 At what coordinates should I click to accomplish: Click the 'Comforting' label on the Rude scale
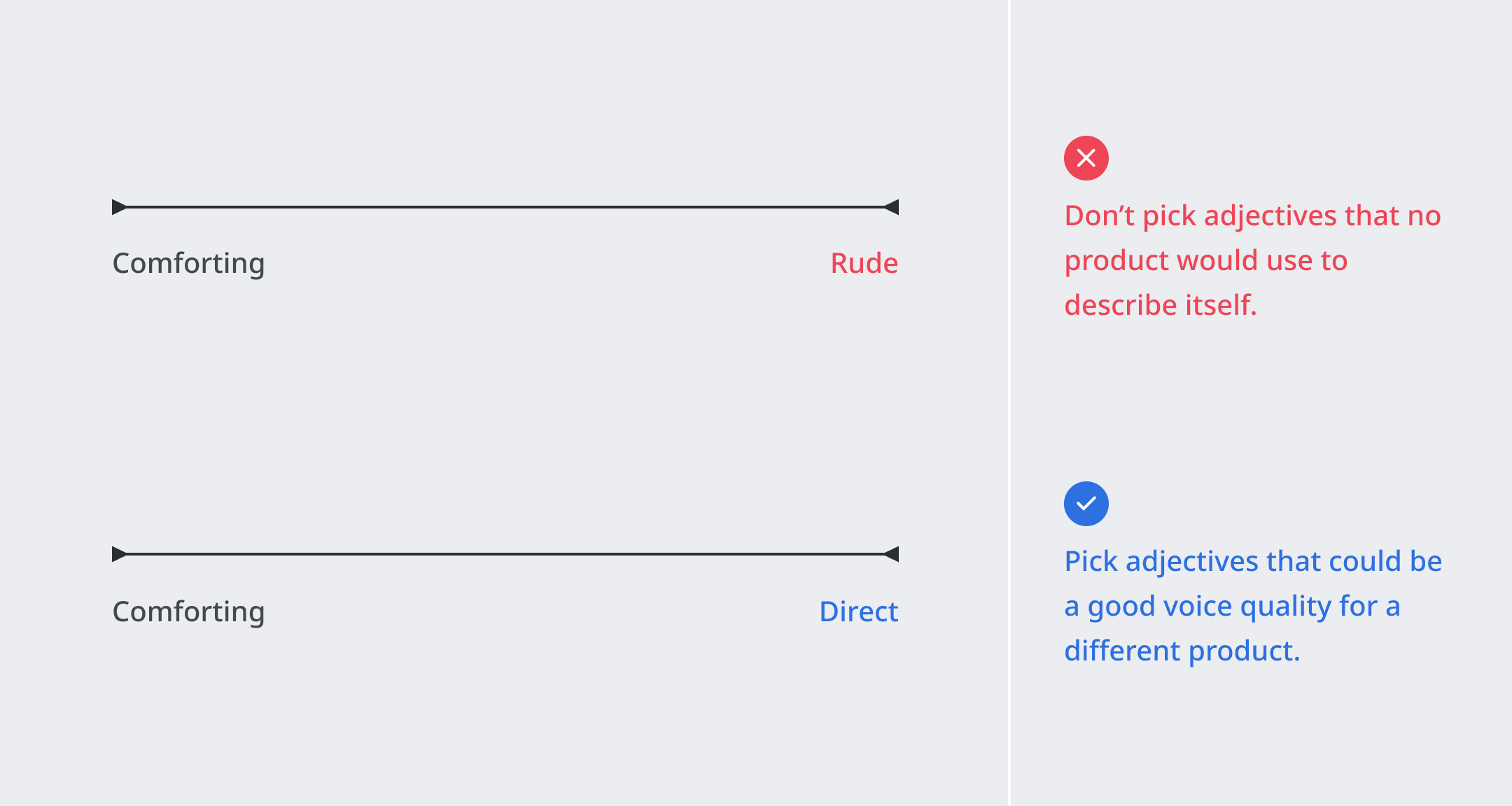click(x=188, y=263)
